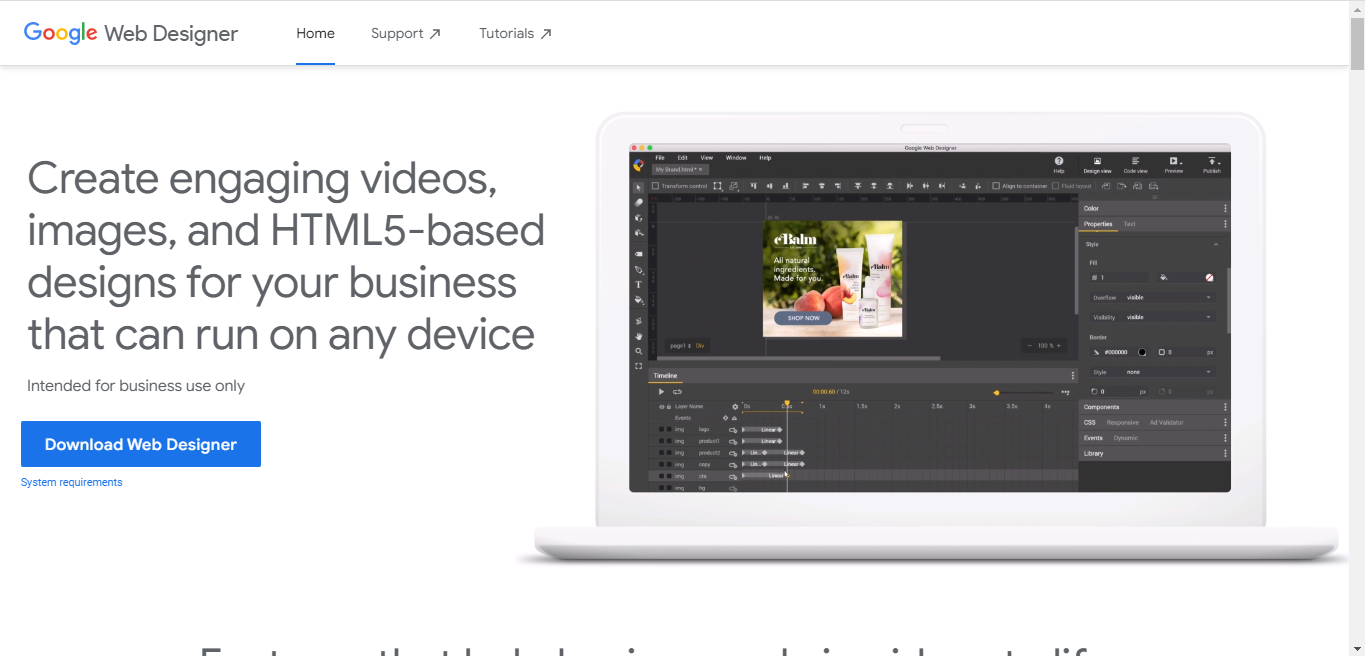The image size is (1365, 656).
Task: Click the Preview icon
Action: point(1174,161)
